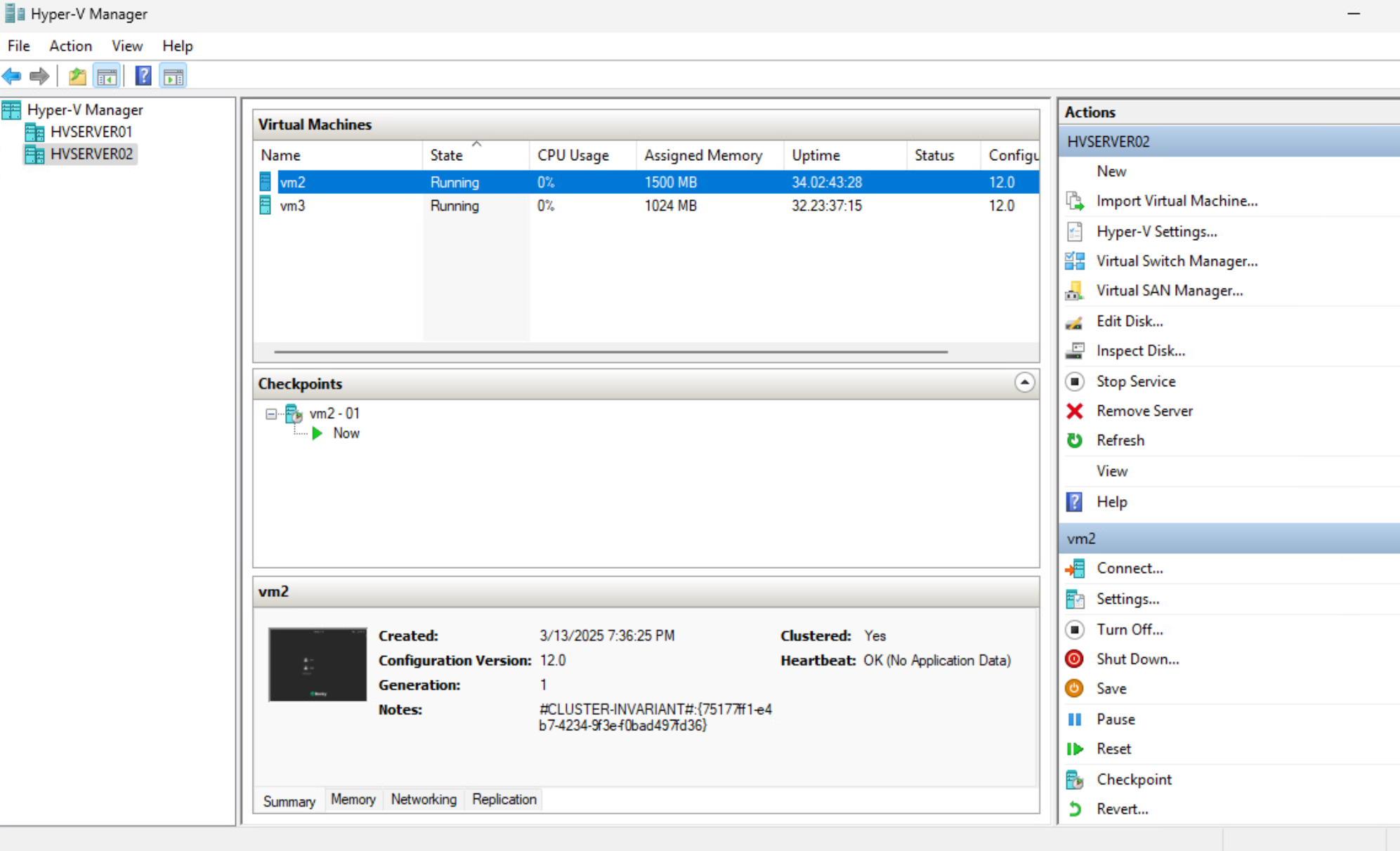Click the Edit Disk icon
Screen dimensions: 1400x851
click(1075, 322)
